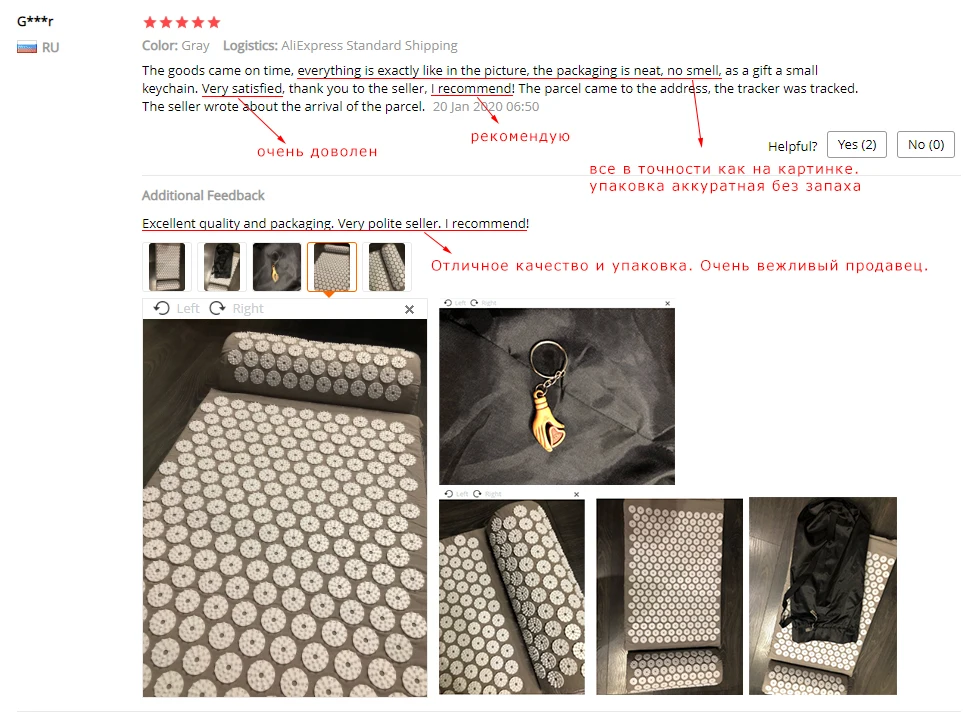Viewport: 969px width, 713px height.
Task: Open second thumbnail showing black bag
Action: pyautogui.click(x=222, y=267)
